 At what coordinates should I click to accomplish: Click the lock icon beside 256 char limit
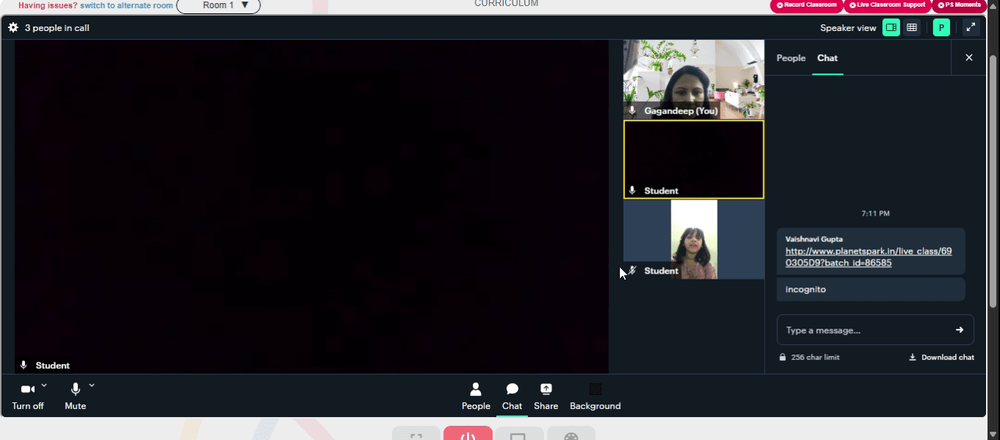point(782,357)
